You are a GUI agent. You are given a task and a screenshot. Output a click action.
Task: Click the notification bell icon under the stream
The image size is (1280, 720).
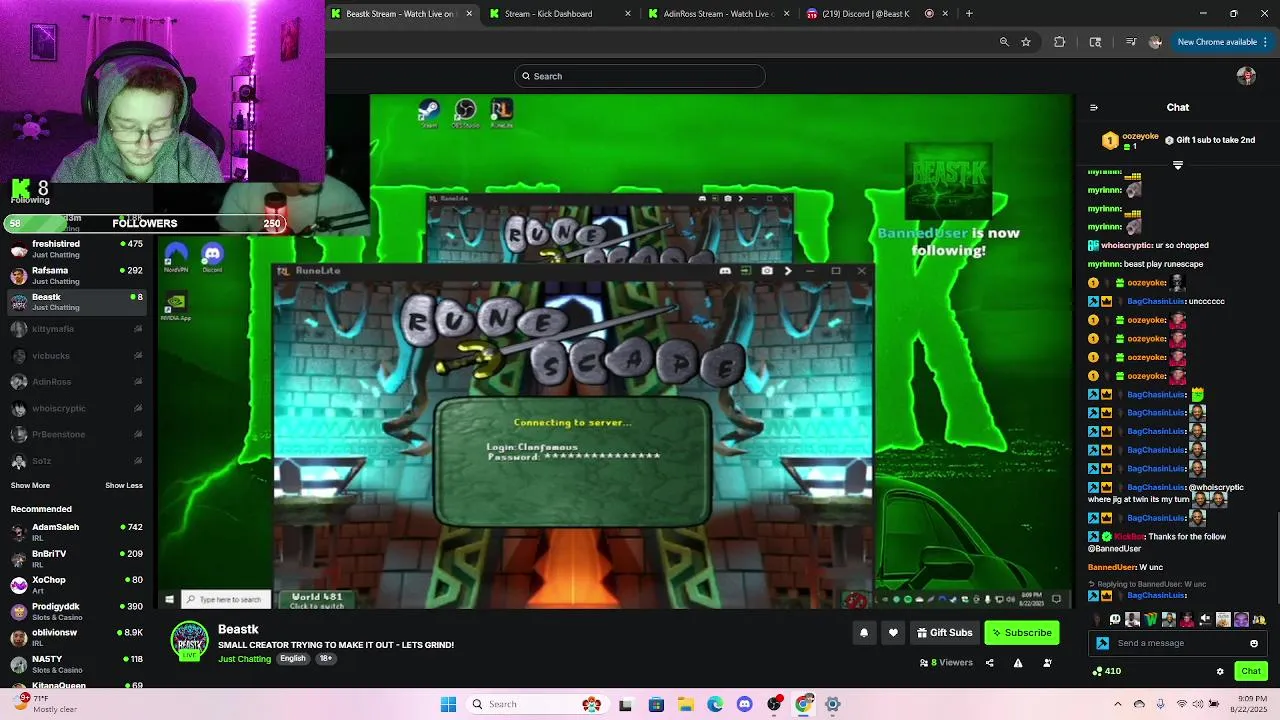[864, 632]
